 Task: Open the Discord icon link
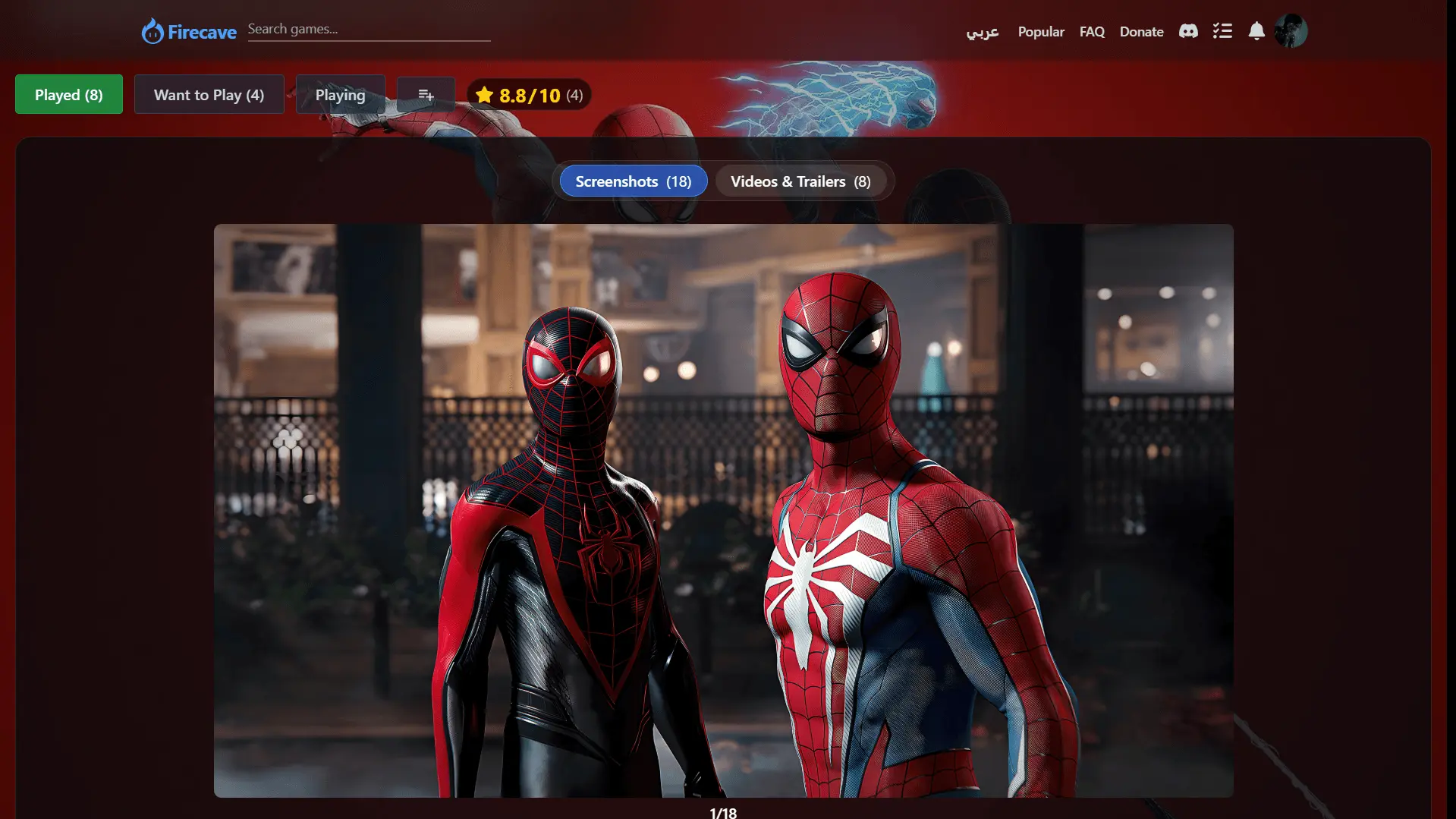click(x=1188, y=31)
